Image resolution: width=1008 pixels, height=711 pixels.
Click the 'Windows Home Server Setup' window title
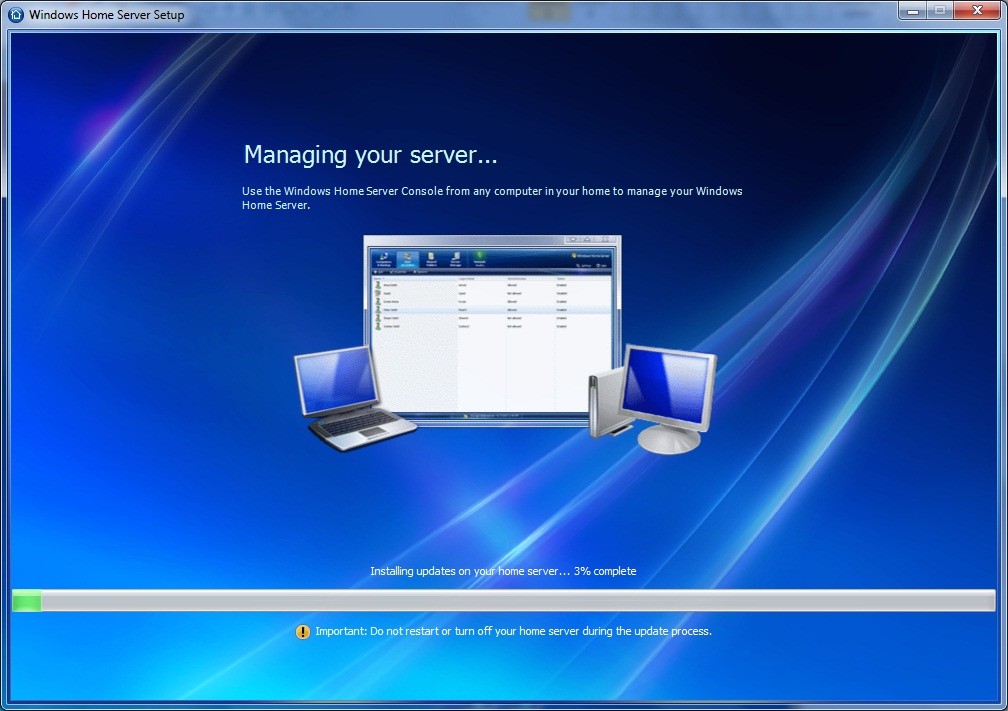[x=107, y=15]
